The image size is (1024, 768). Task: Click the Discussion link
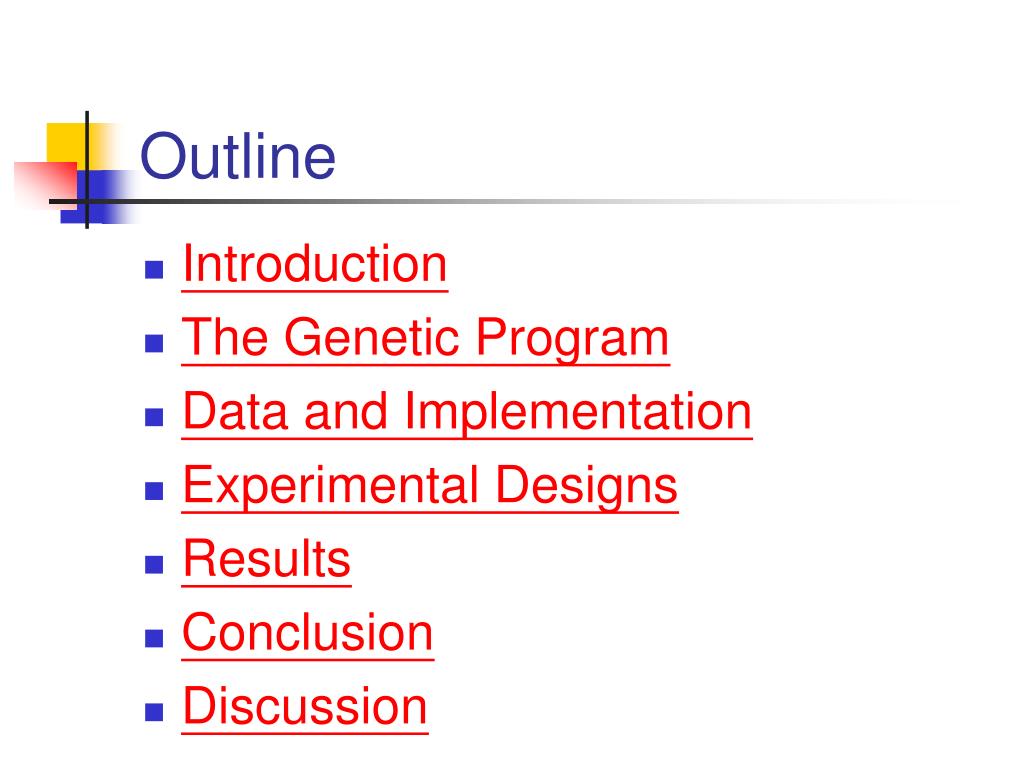pos(305,707)
